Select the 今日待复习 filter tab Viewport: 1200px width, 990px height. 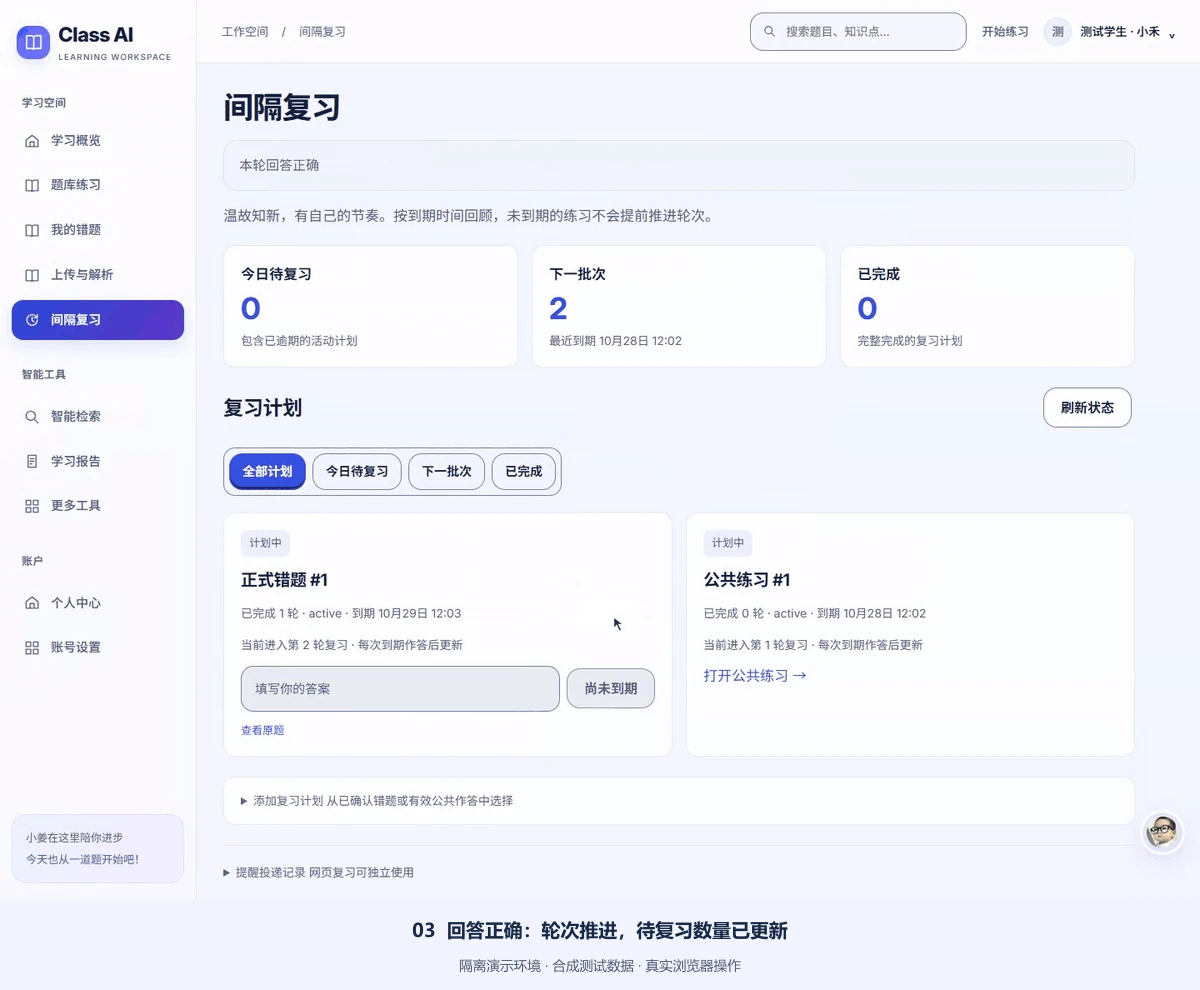click(357, 471)
